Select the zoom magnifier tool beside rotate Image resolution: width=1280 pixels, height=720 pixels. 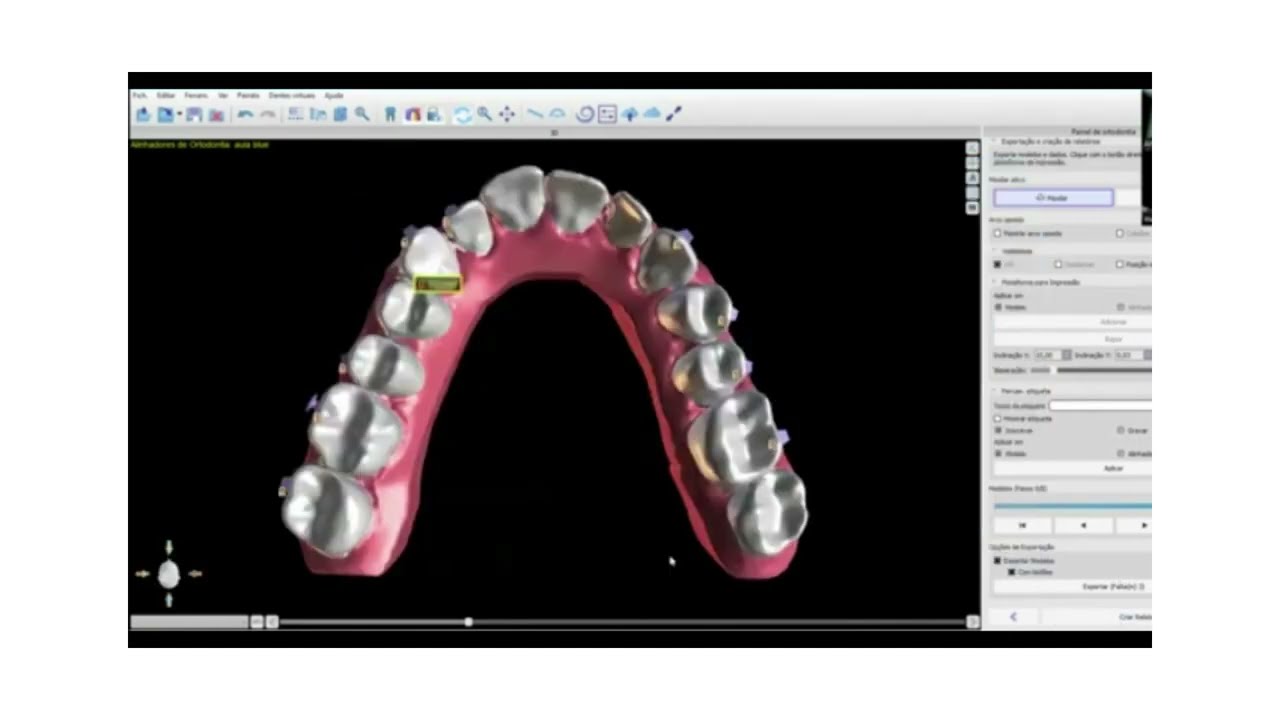tap(485, 115)
